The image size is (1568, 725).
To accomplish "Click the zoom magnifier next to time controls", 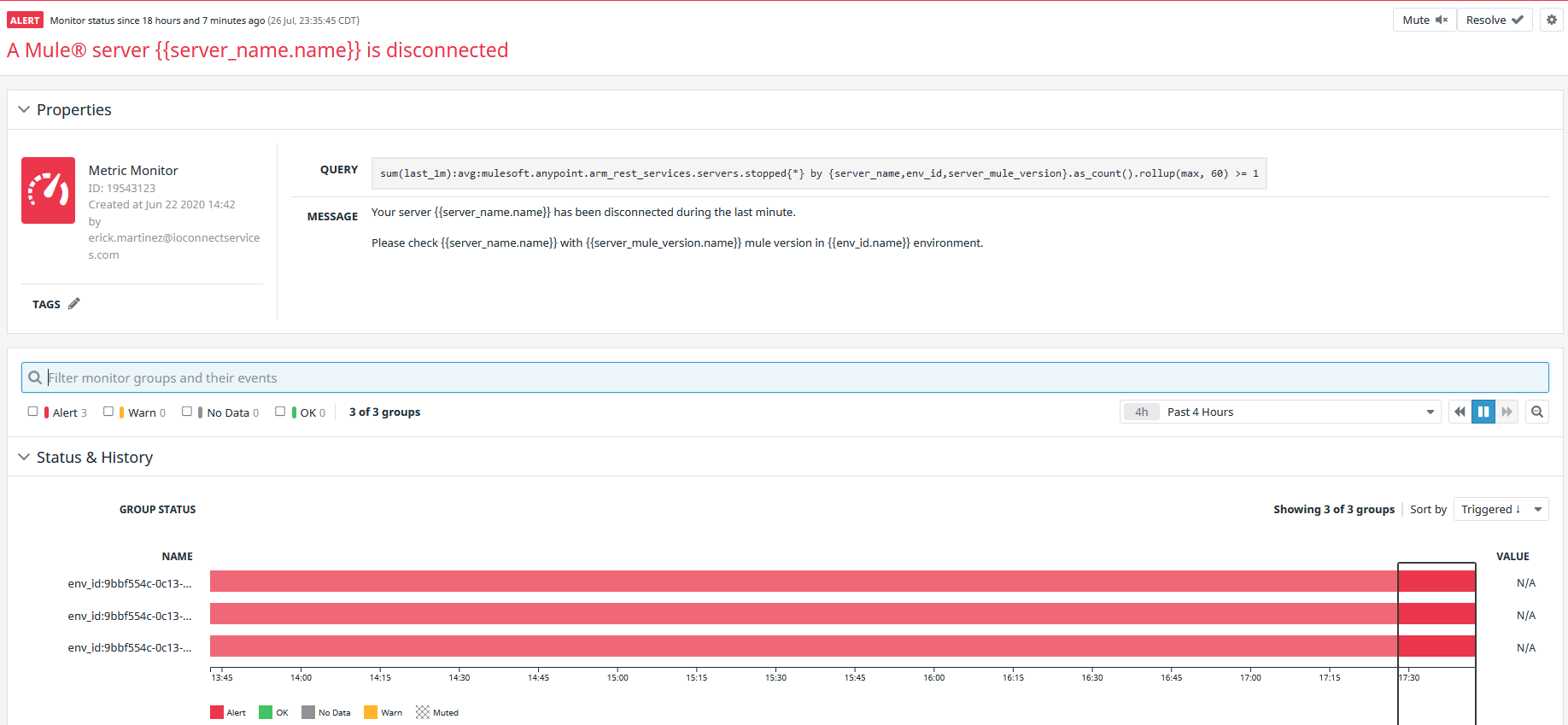I will 1537,412.
